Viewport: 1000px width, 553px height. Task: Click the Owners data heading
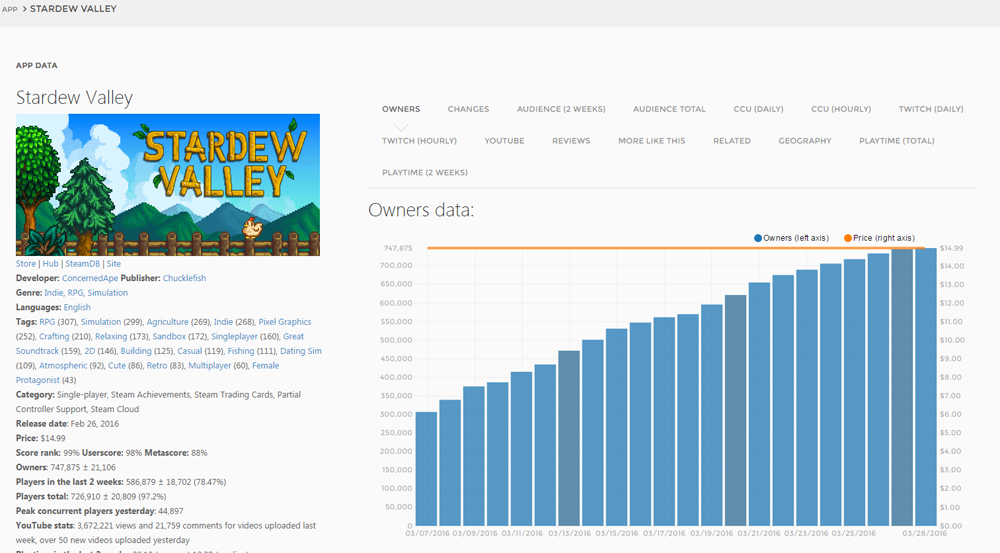pos(421,210)
